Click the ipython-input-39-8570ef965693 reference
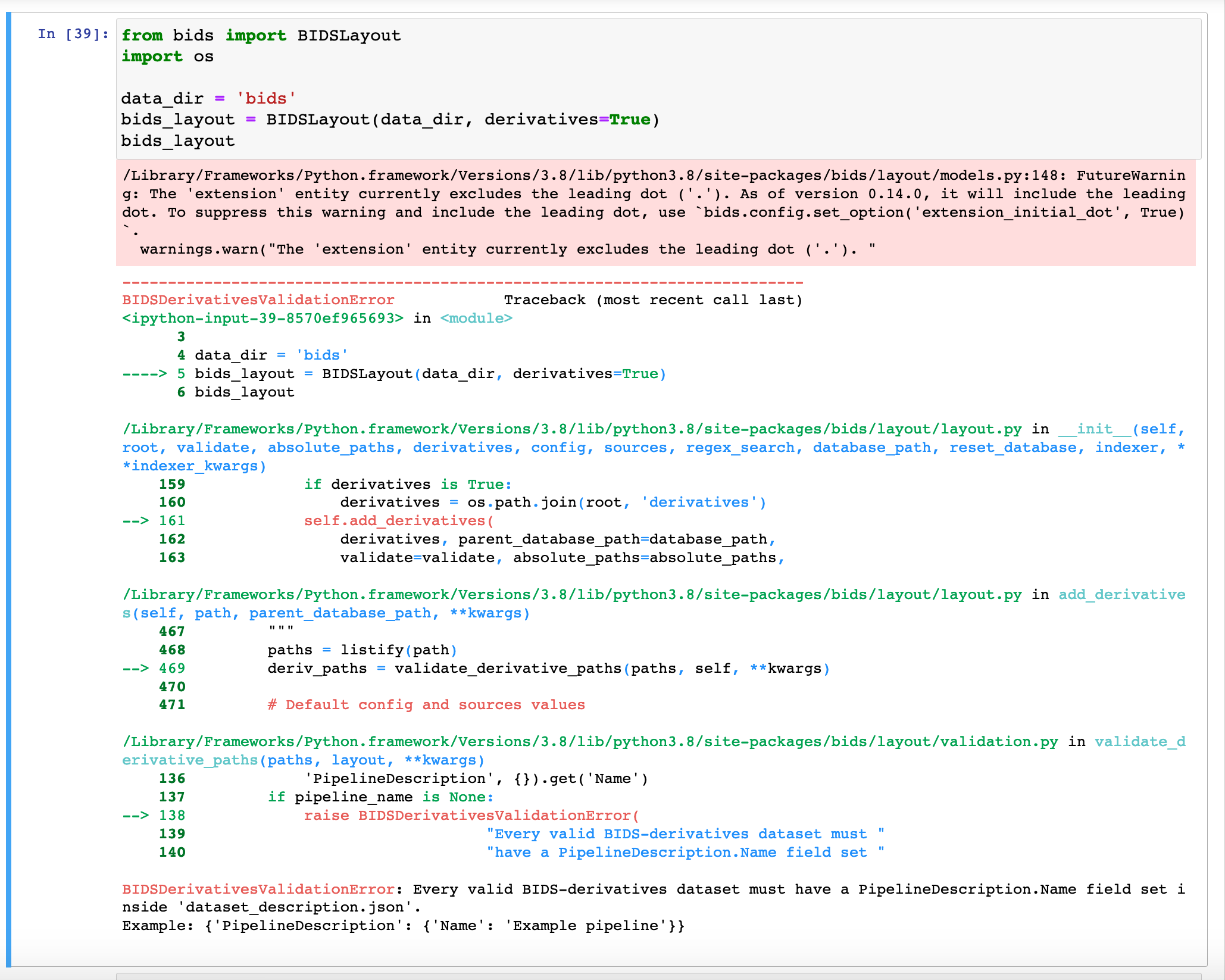Viewport: 1225px width, 980px height. pyautogui.click(x=262, y=319)
